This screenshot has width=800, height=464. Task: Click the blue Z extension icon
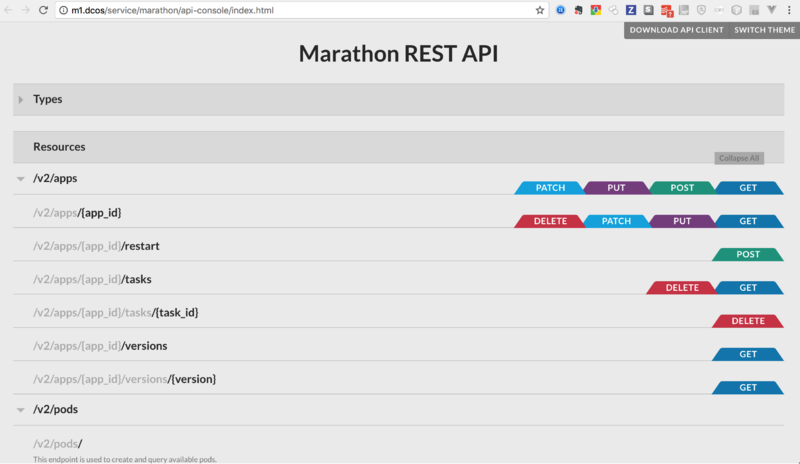tap(631, 10)
